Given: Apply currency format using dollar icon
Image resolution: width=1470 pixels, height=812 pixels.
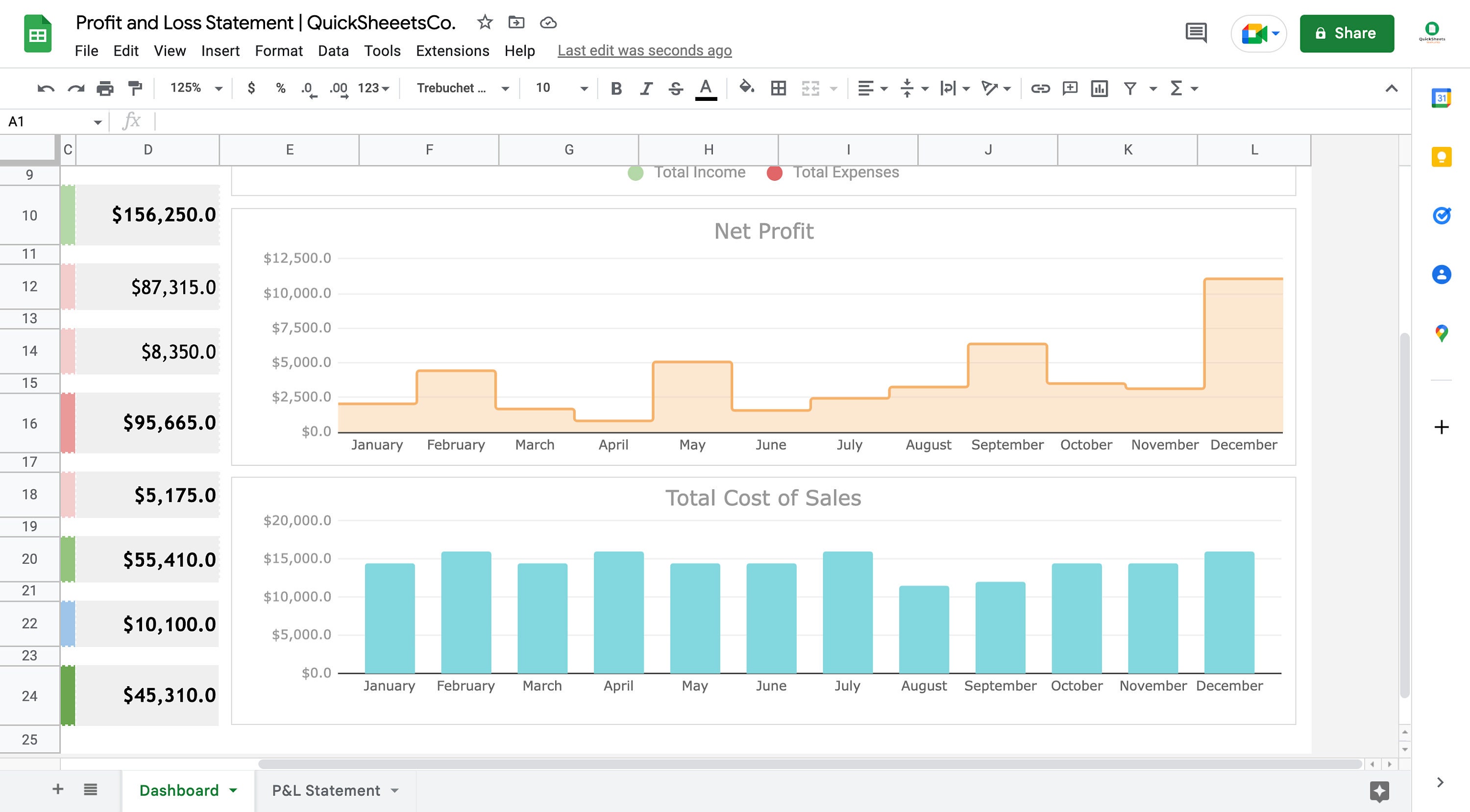Looking at the screenshot, I should (251, 88).
